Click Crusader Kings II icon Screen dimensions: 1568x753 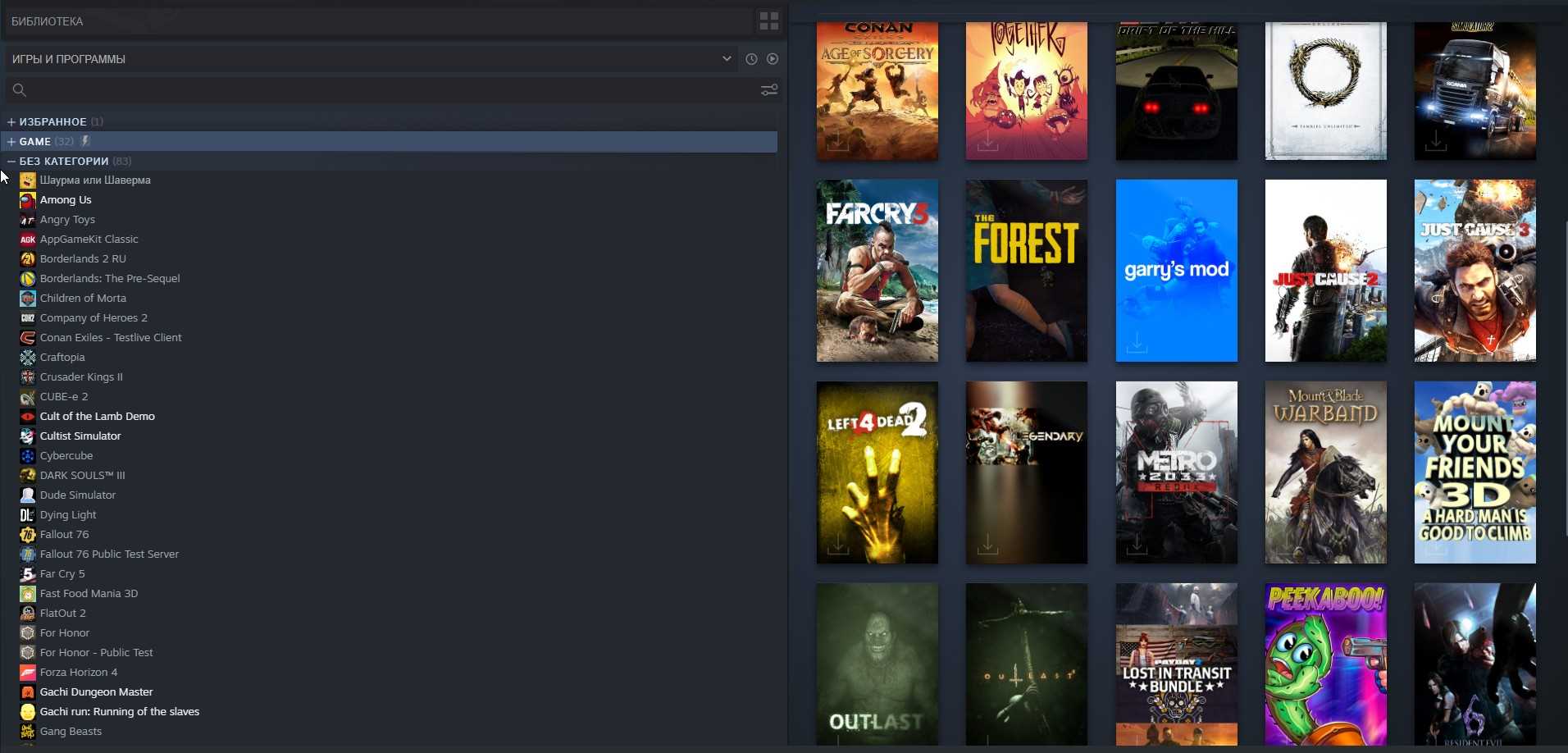pos(28,377)
